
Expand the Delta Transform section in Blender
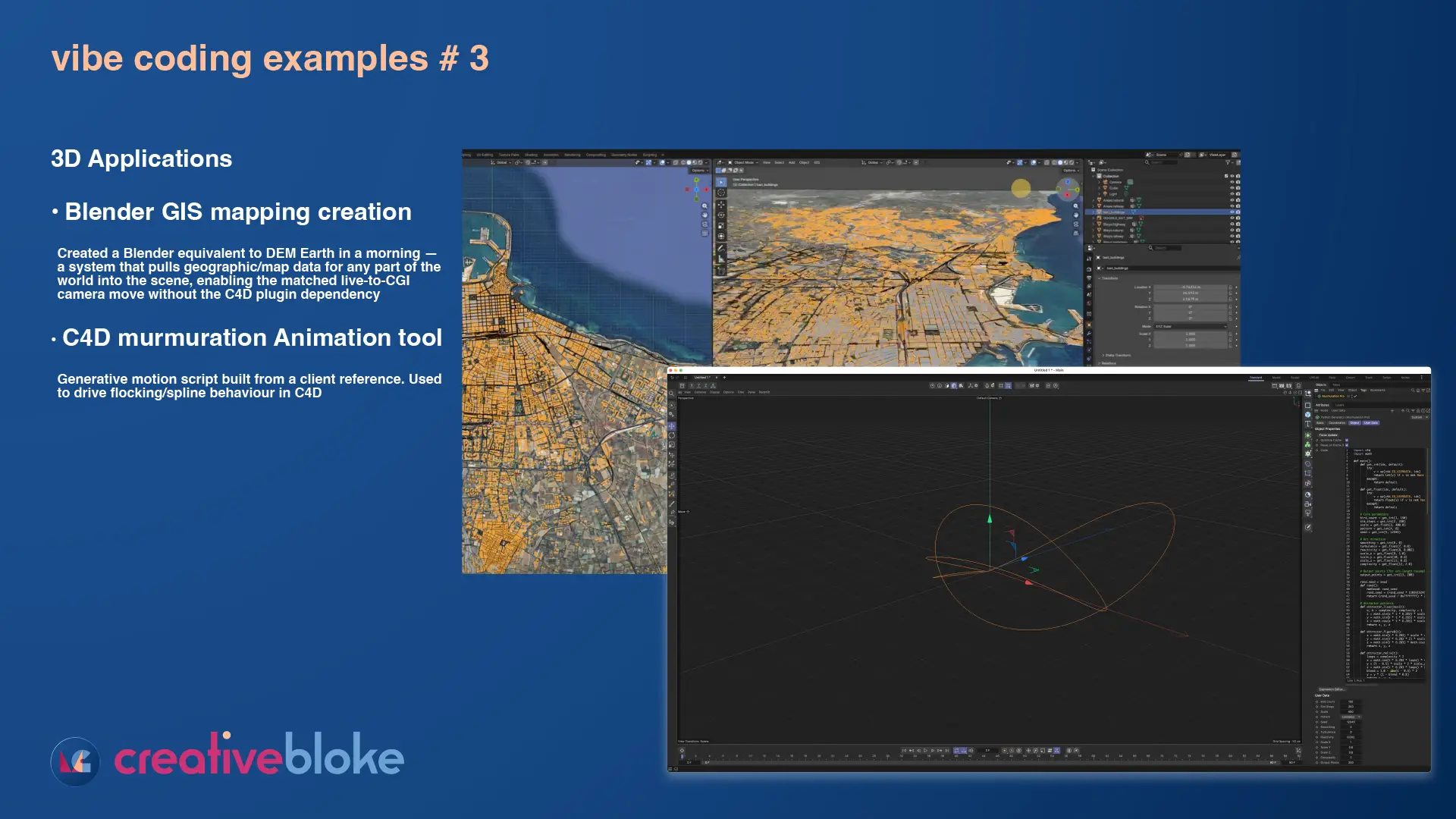[x=1116, y=355]
